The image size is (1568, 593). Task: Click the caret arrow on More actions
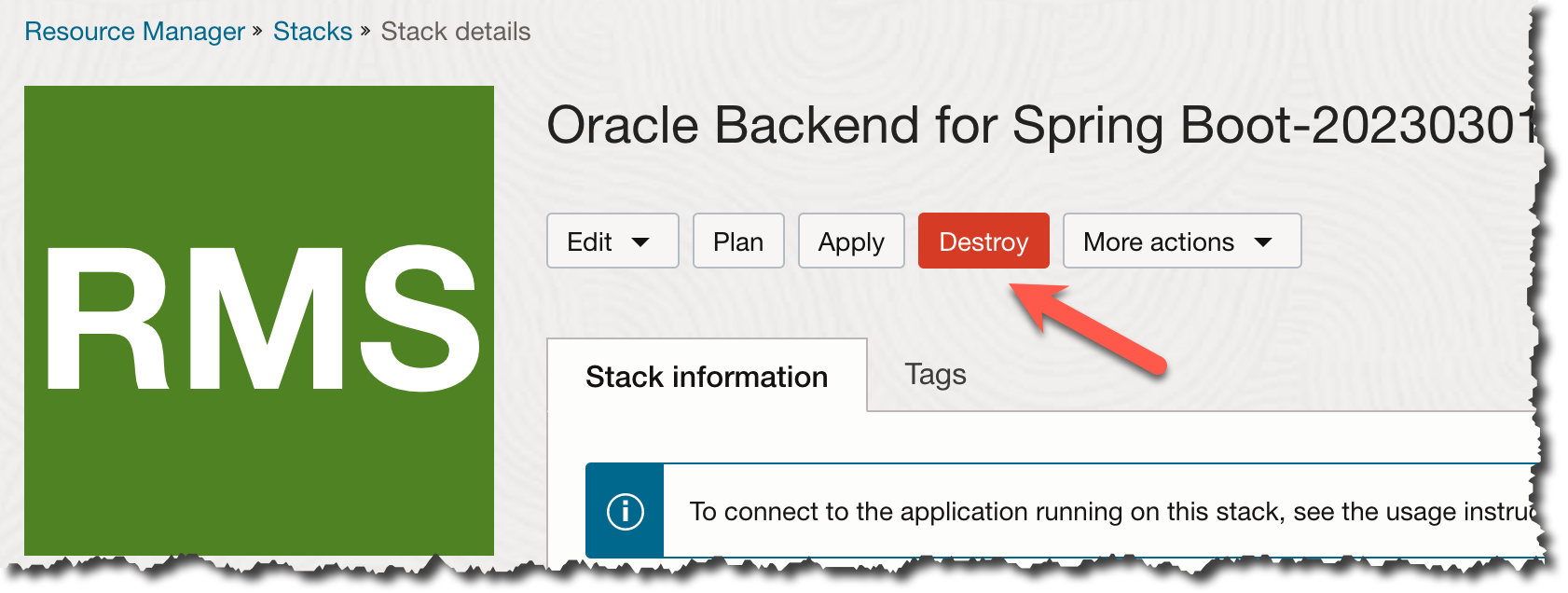[1263, 242]
